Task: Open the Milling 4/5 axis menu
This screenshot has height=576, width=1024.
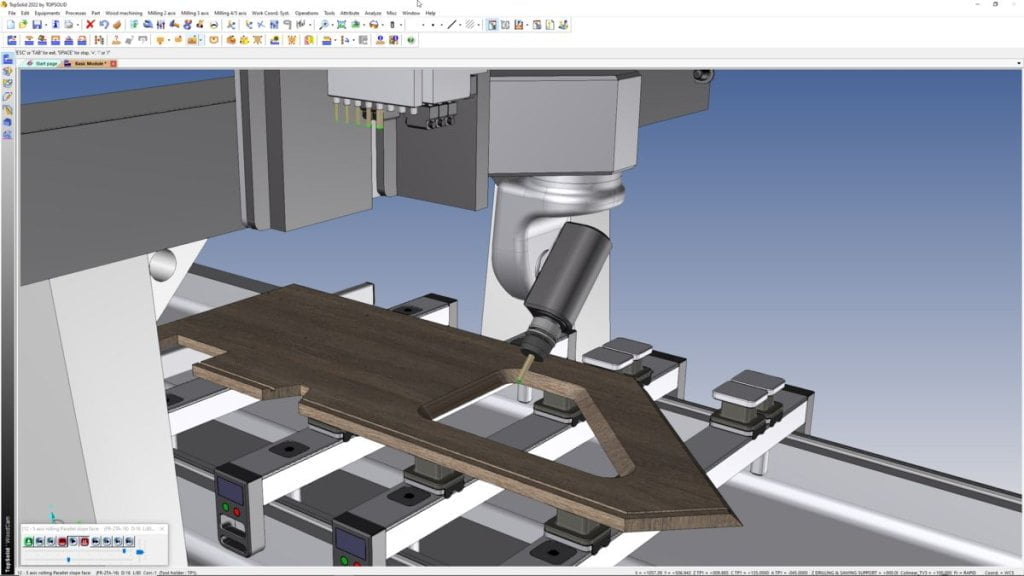Action: click(x=227, y=14)
